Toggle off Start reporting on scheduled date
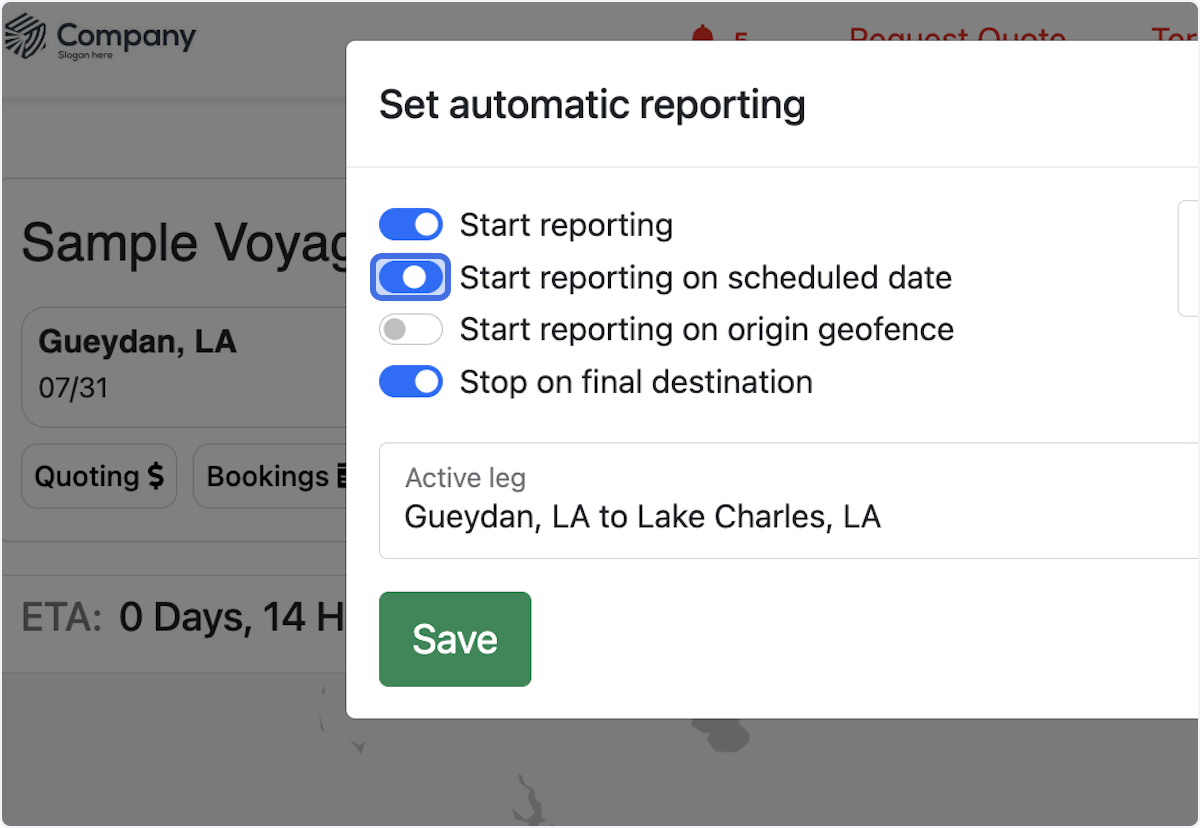1200x828 pixels. pyautogui.click(x=410, y=277)
